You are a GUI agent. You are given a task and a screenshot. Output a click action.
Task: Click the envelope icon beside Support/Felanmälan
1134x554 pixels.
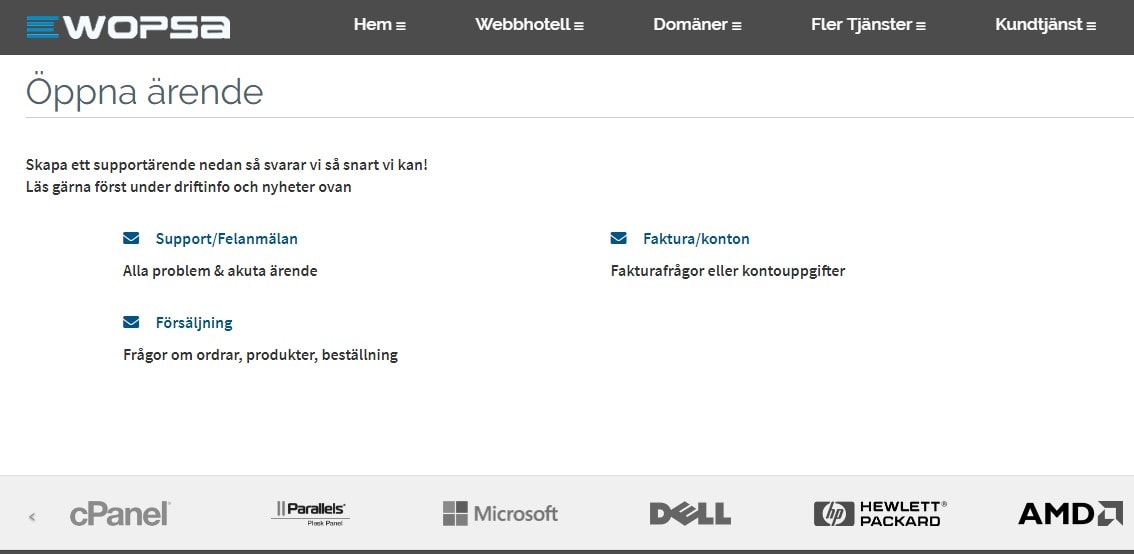131,238
